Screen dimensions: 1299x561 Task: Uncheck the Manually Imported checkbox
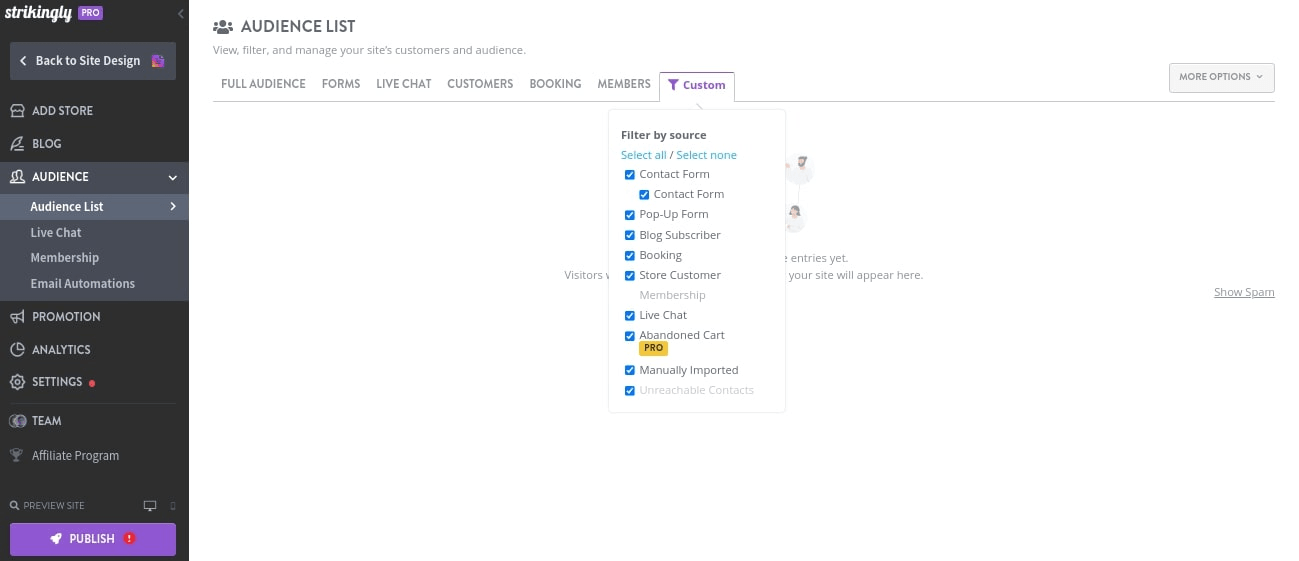click(x=630, y=370)
